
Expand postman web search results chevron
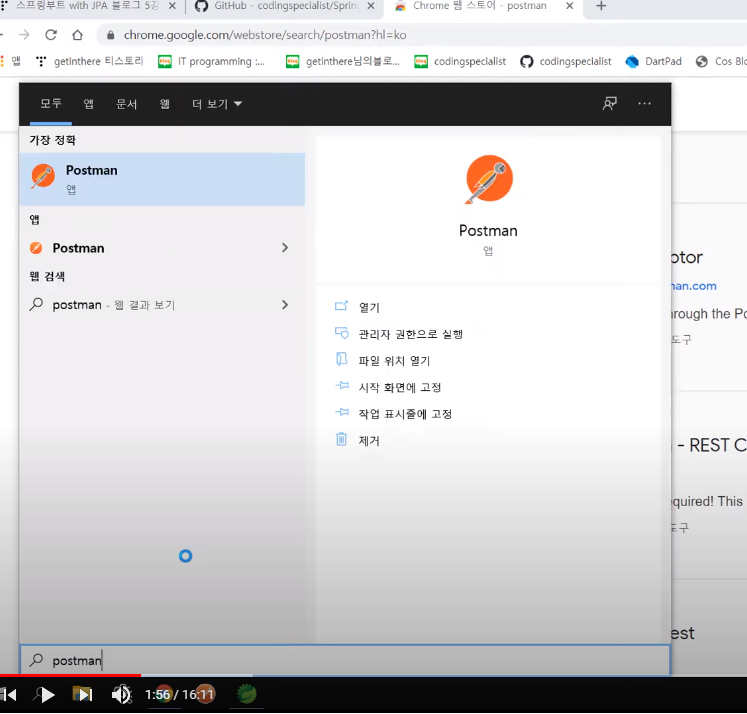coord(285,305)
